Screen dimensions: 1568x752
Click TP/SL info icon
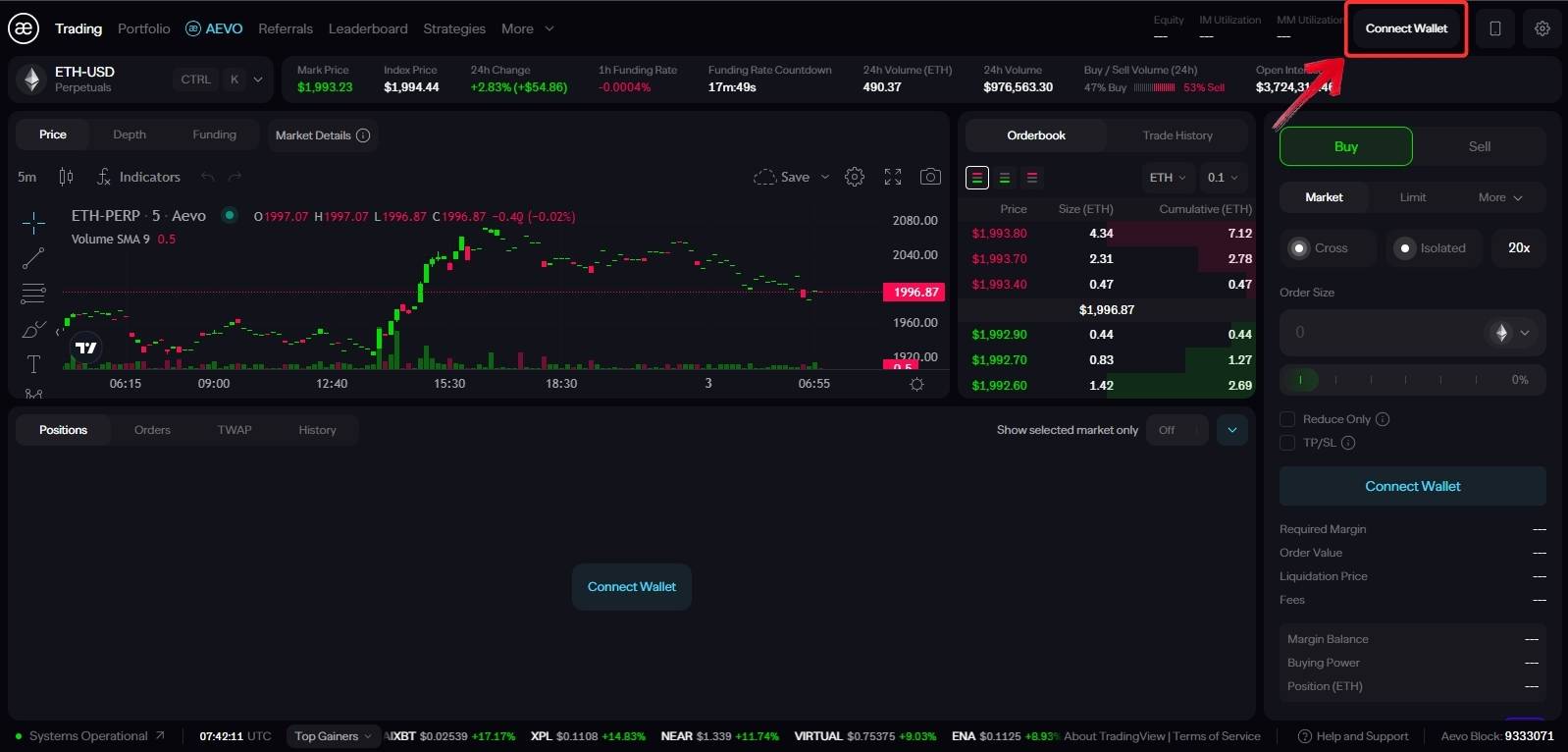coord(1348,443)
